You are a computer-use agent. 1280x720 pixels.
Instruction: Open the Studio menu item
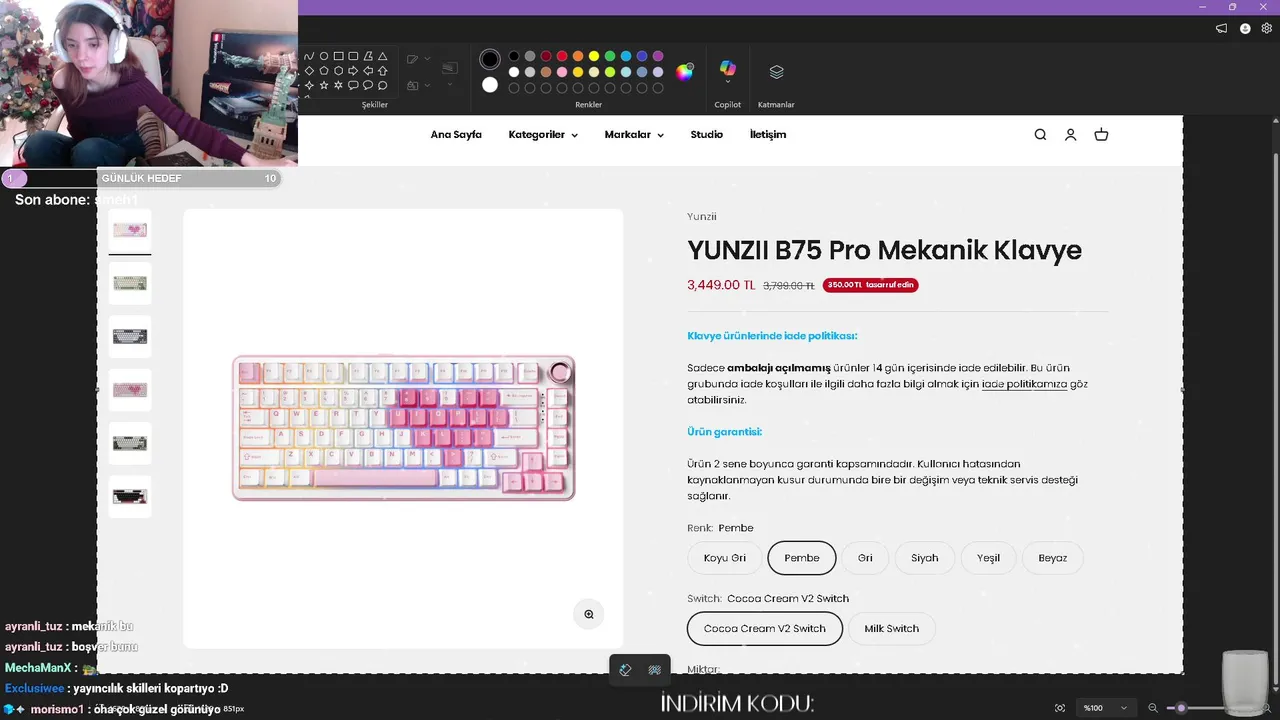(706, 135)
